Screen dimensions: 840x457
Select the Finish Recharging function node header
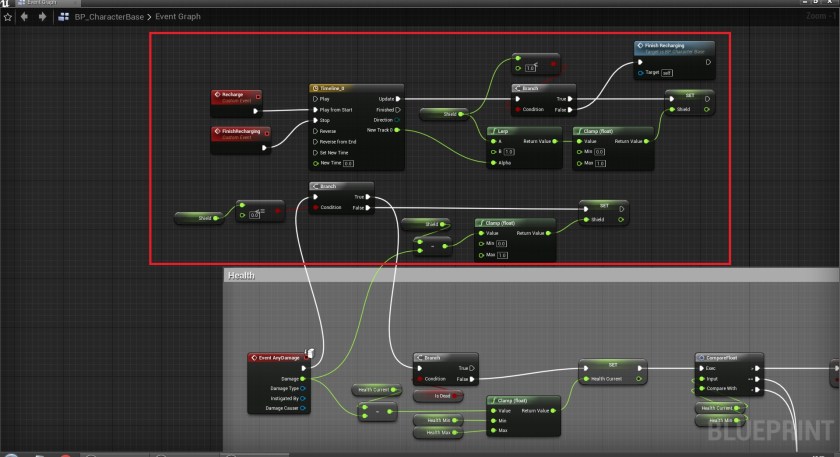[671, 47]
